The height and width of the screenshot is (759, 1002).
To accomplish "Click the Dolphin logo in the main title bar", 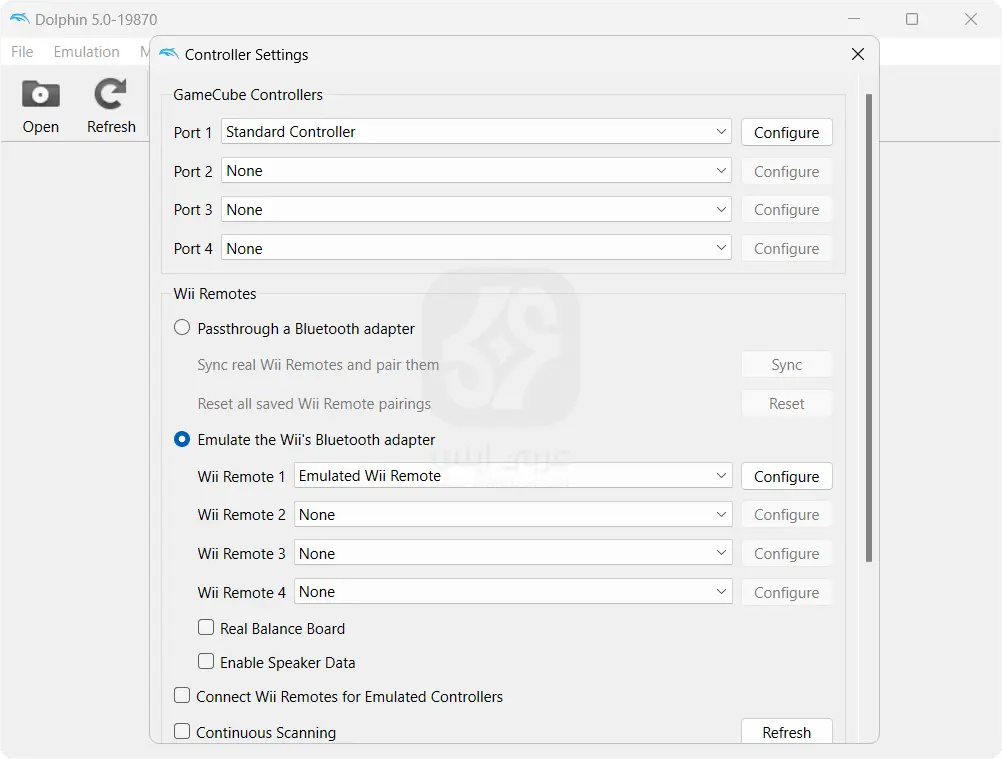I will click(x=19, y=20).
